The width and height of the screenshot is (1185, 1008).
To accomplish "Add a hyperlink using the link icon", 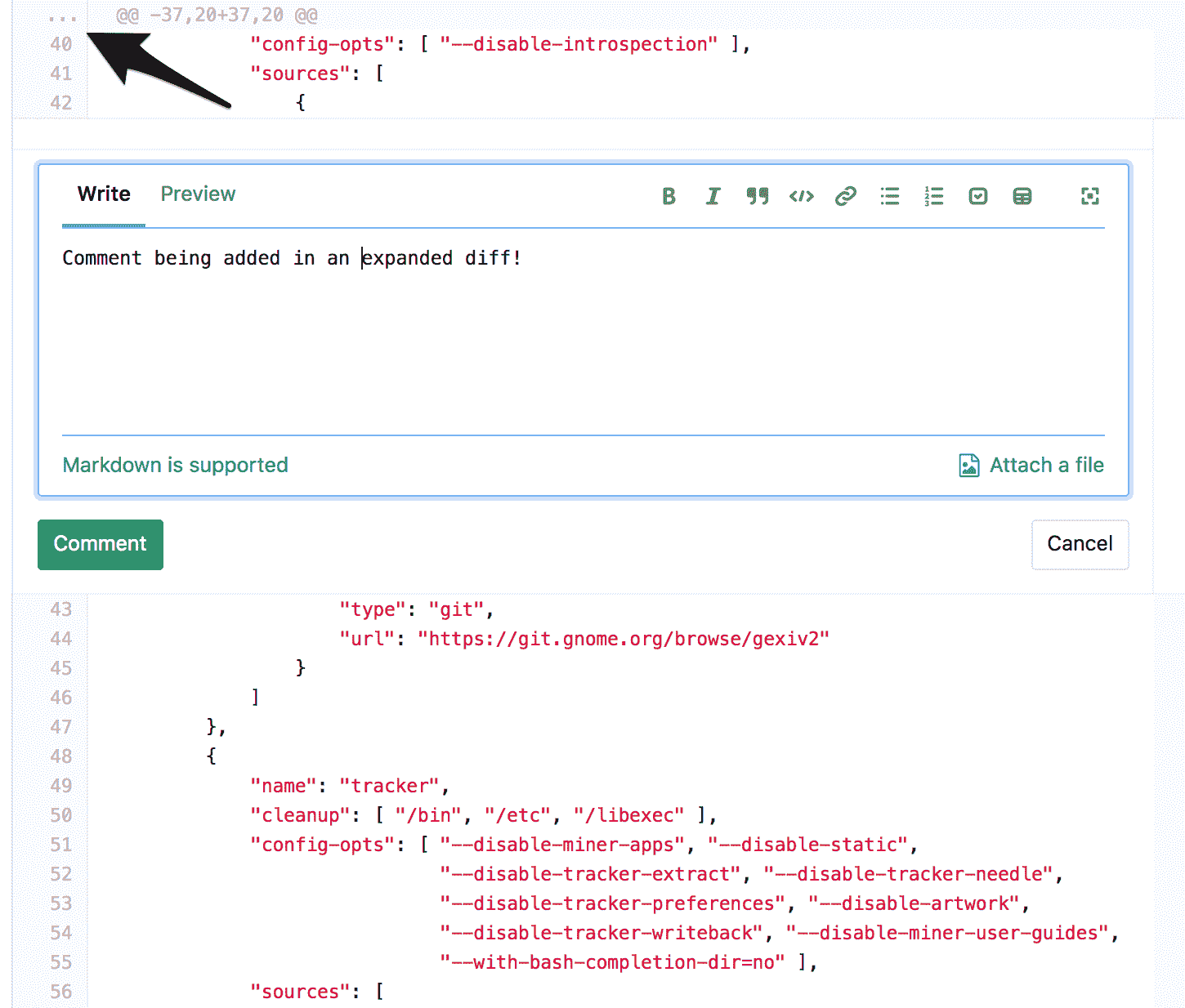I will coord(845,196).
